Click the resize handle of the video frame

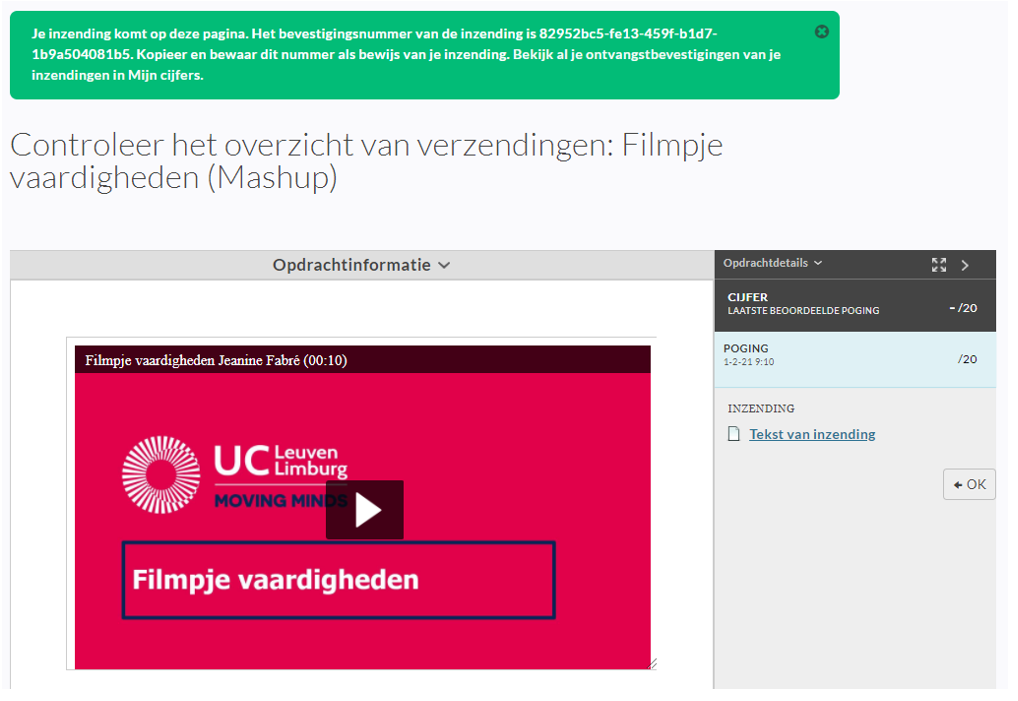pyautogui.click(x=652, y=663)
